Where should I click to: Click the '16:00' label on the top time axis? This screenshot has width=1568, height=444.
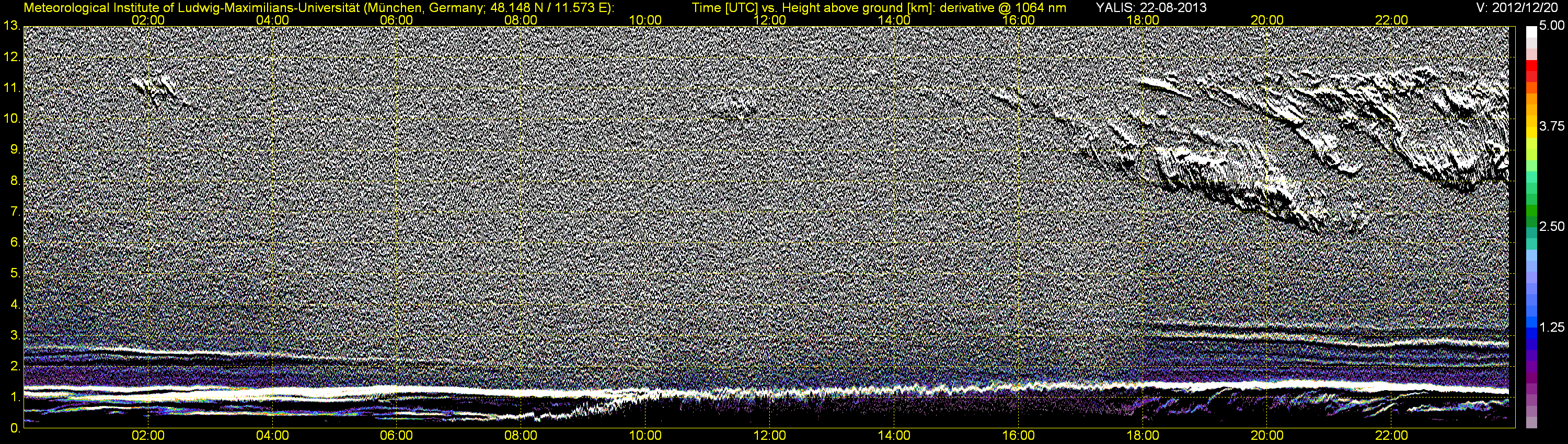pos(1018,20)
